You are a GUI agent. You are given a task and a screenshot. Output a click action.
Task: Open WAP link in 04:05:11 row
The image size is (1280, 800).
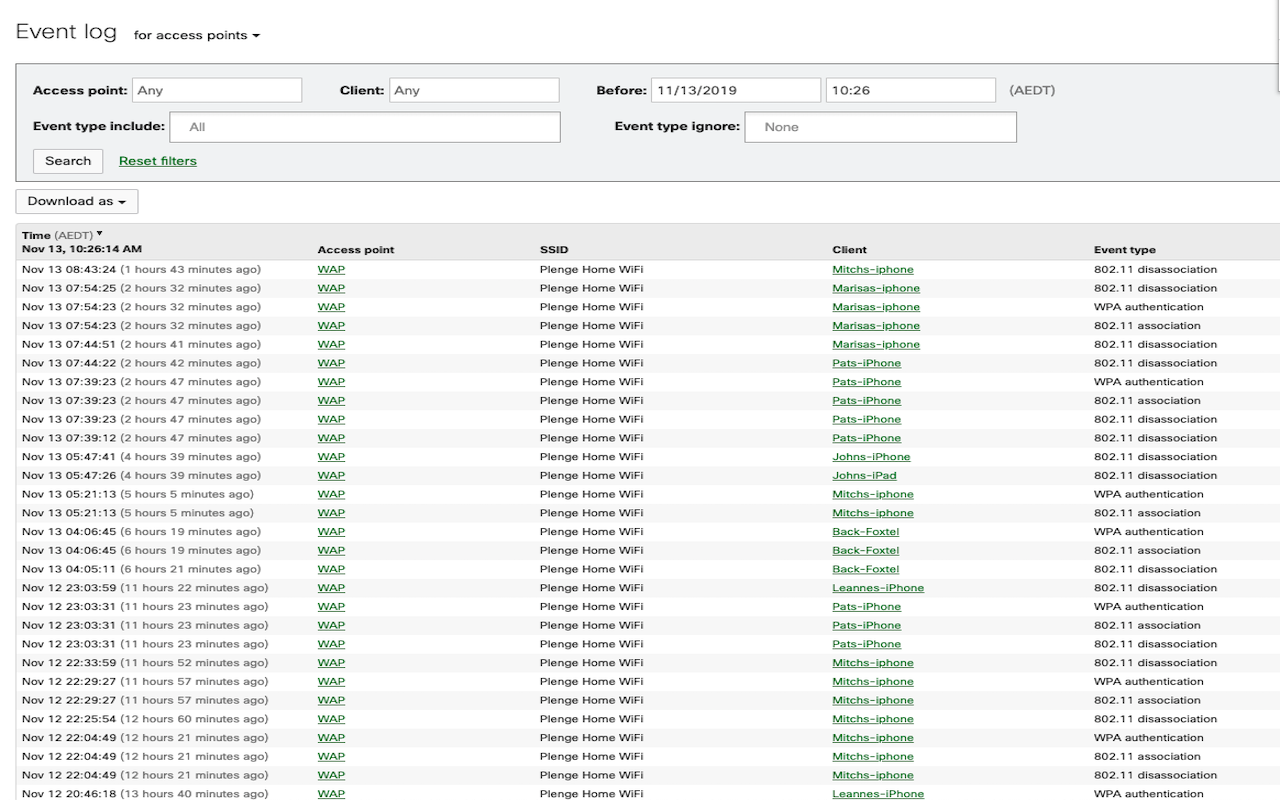[x=331, y=569]
